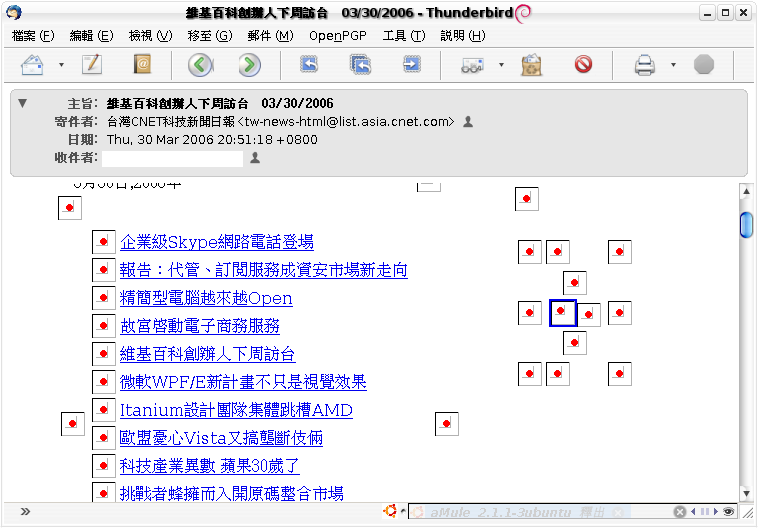This screenshot has height=528, width=758.
Task: Print the message
Action: click(645, 65)
